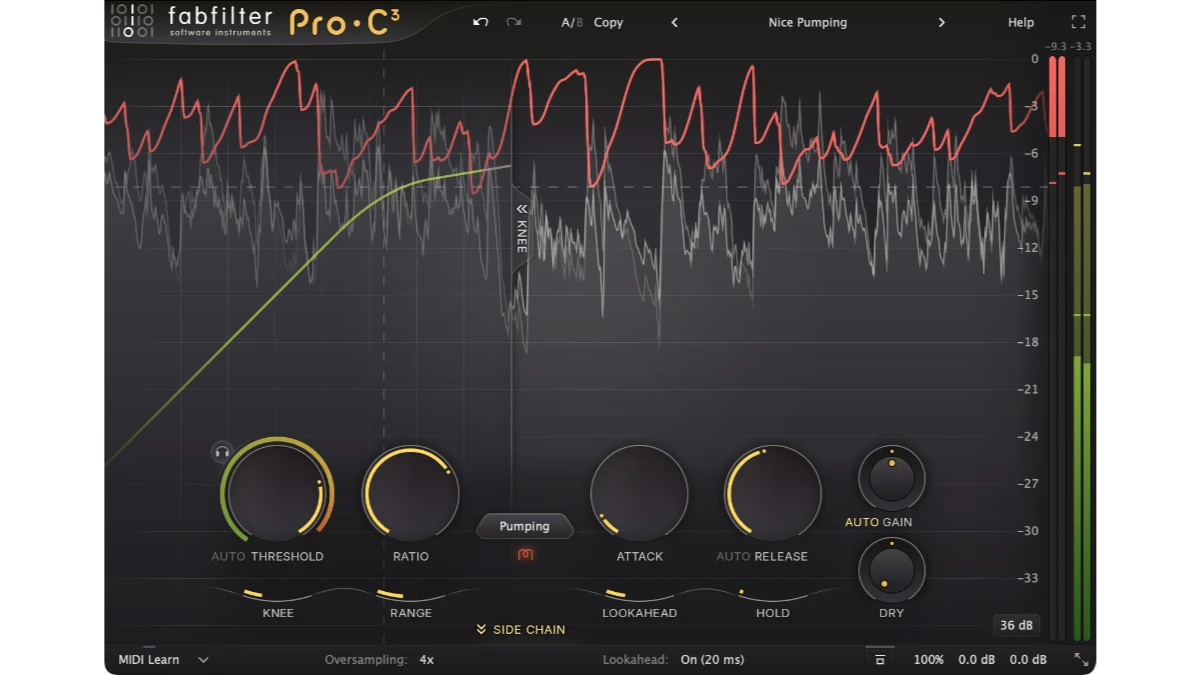Click the first 0.0 dB level value
This screenshot has width=1200, height=675.
(x=977, y=660)
